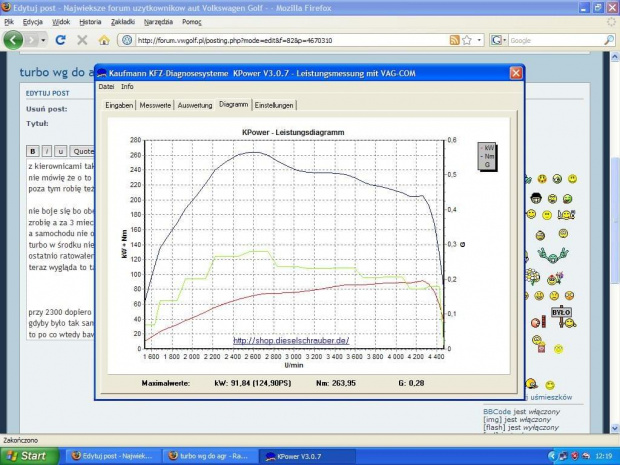
Task: Click the RSS feed icon in address bar
Action: point(454,40)
